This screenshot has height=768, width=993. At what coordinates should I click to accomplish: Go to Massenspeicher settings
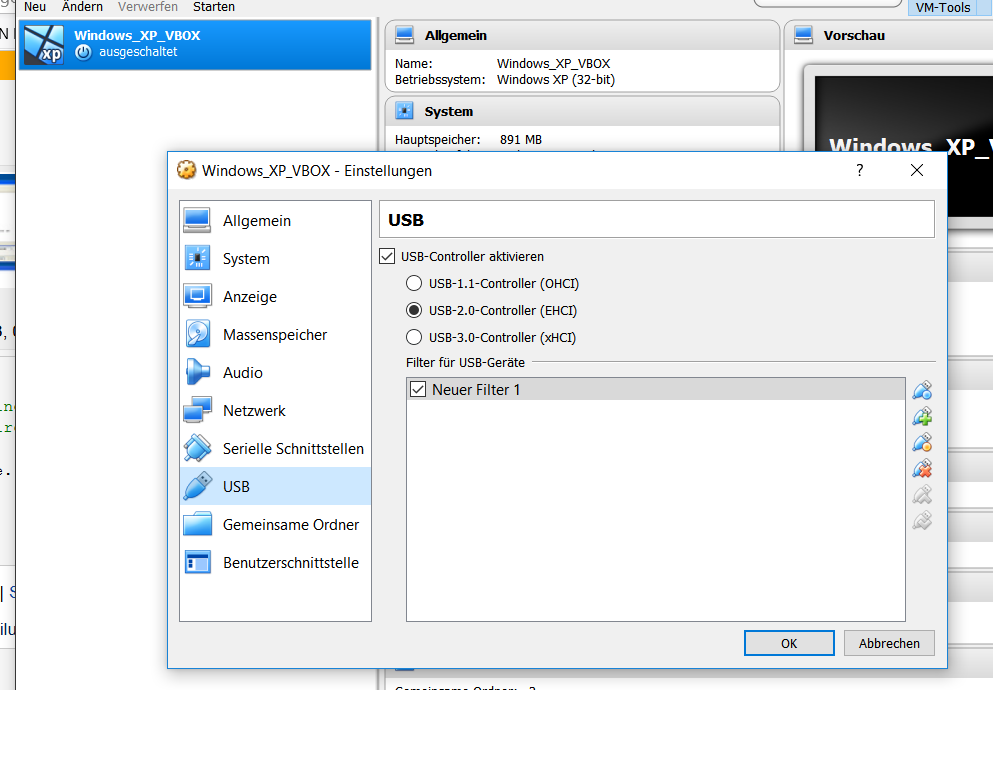tap(275, 334)
